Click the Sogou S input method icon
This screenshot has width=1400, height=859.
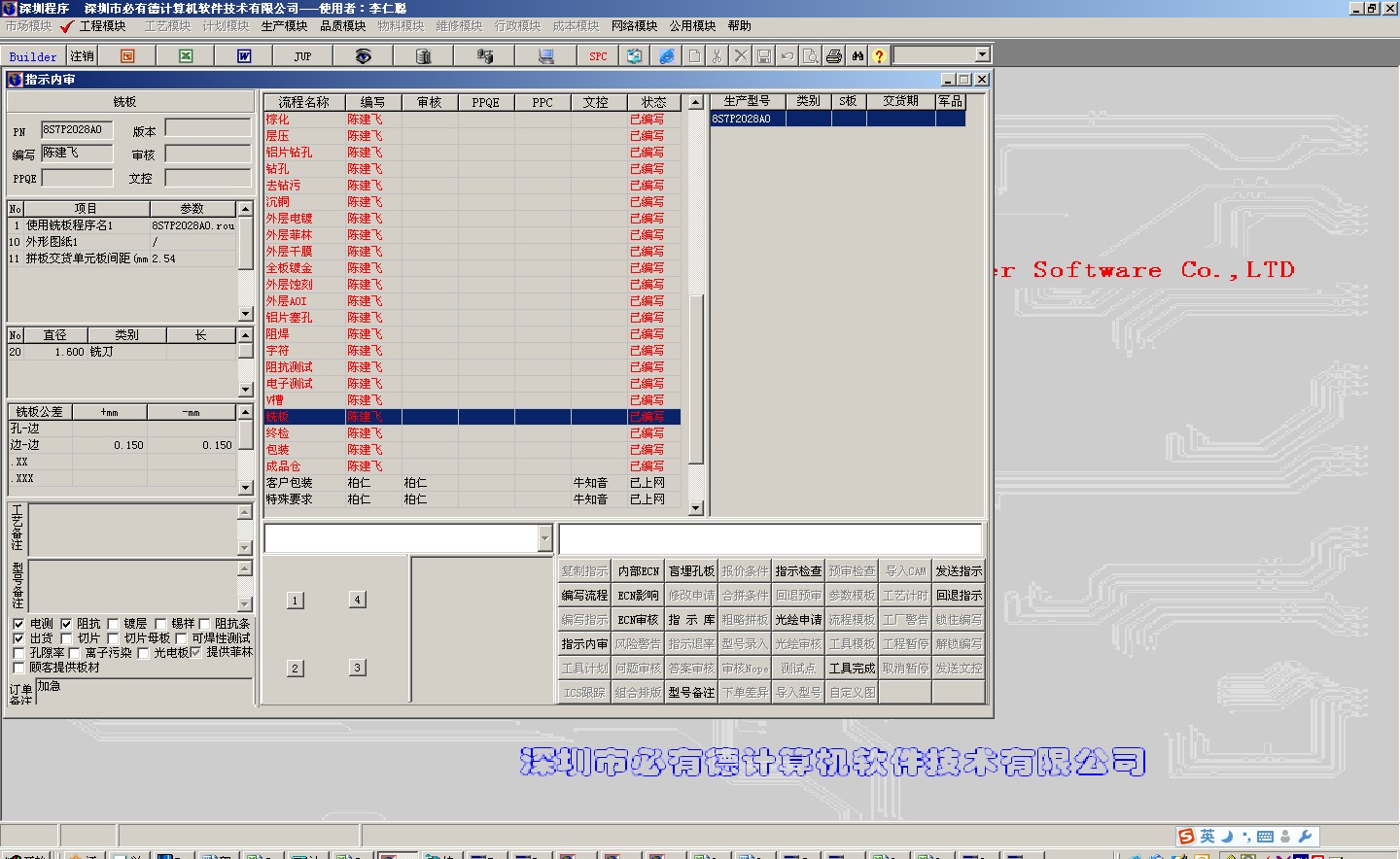[x=1186, y=837]
